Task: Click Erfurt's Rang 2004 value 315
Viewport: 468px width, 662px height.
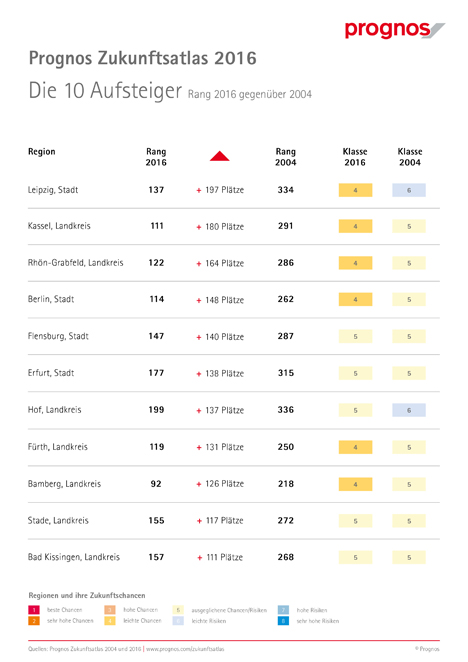Action: pyautogui.click(x=286, y=373)
